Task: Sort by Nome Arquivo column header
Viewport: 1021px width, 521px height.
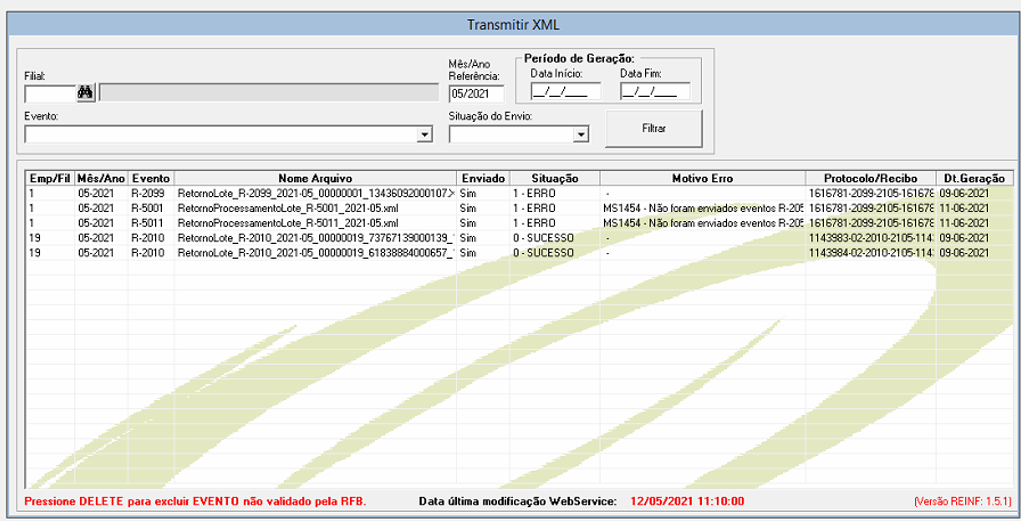Action: [315, 178]
